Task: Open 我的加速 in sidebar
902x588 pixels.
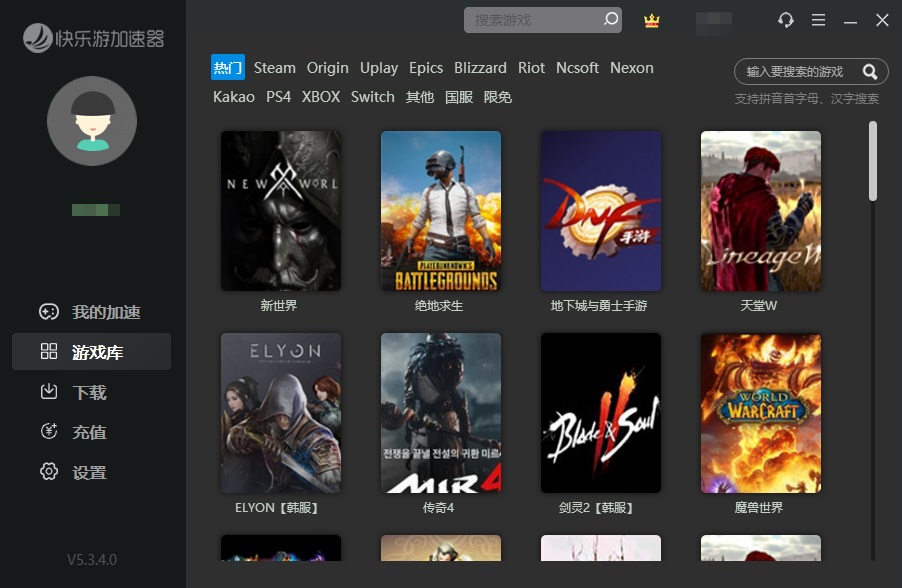Action: [91, 312]
